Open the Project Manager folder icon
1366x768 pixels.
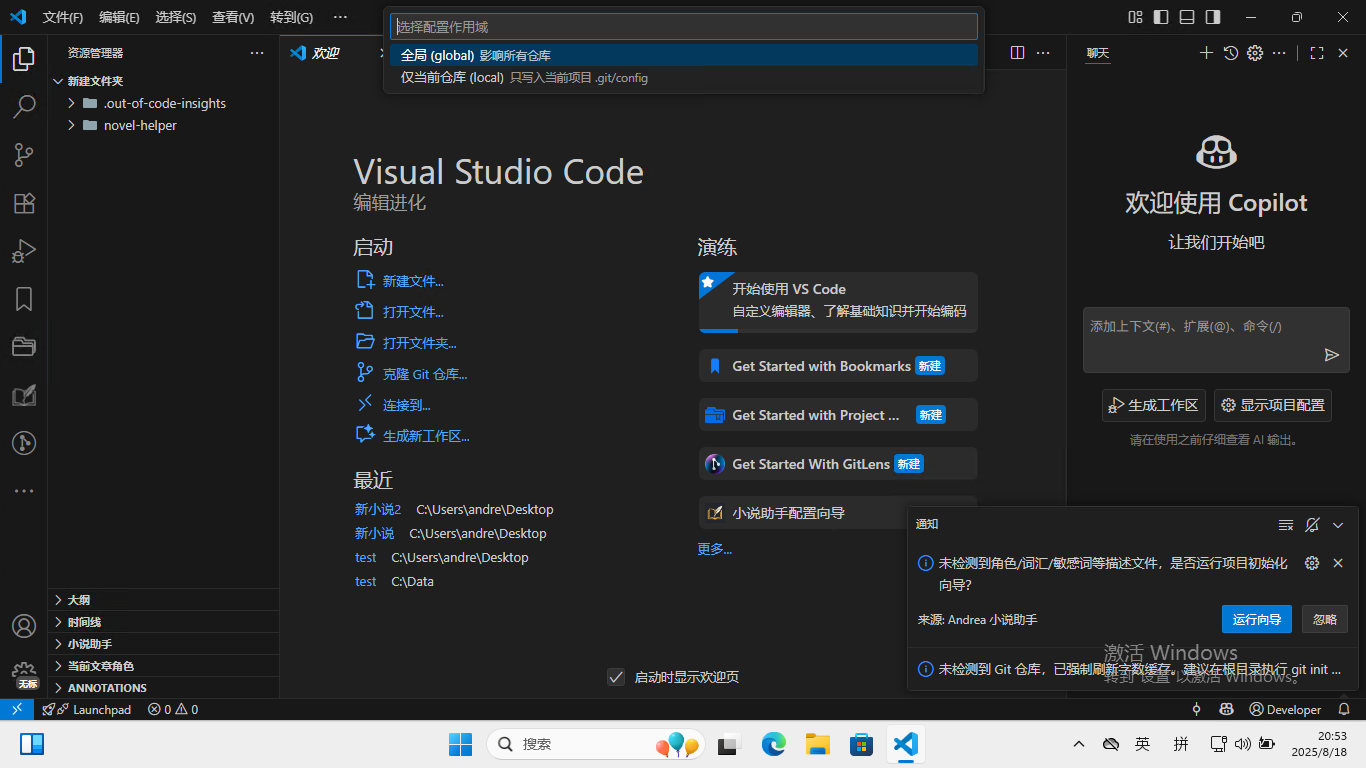24,347
